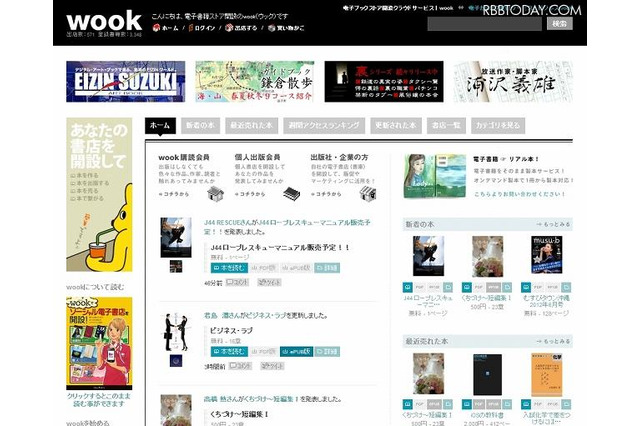This screenshot has width=640, height=426.
Task: Open J44ロープレスキューマニュアル販売予定 title
Action: pyautogui.click(x=280, y=247)
